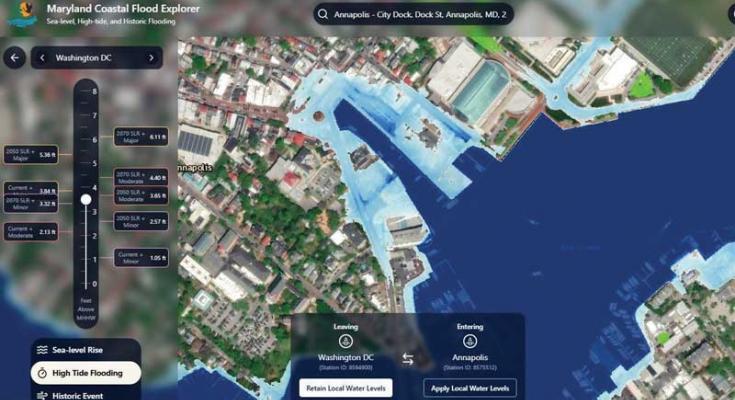Click the swap stations arrows icon

[x=408, y=359]
